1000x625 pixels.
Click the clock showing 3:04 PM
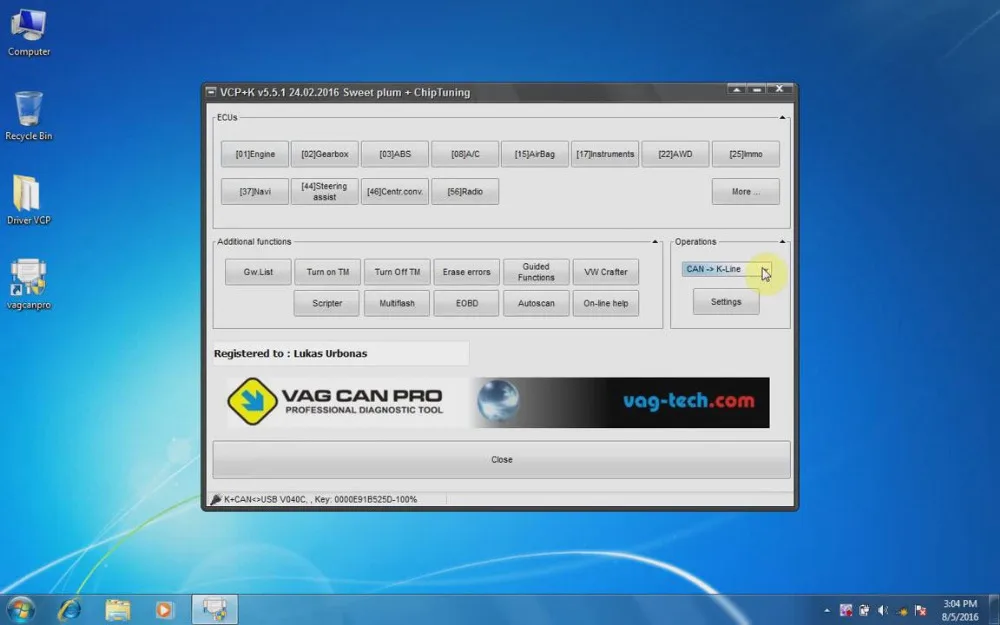[x=960, y=610]
